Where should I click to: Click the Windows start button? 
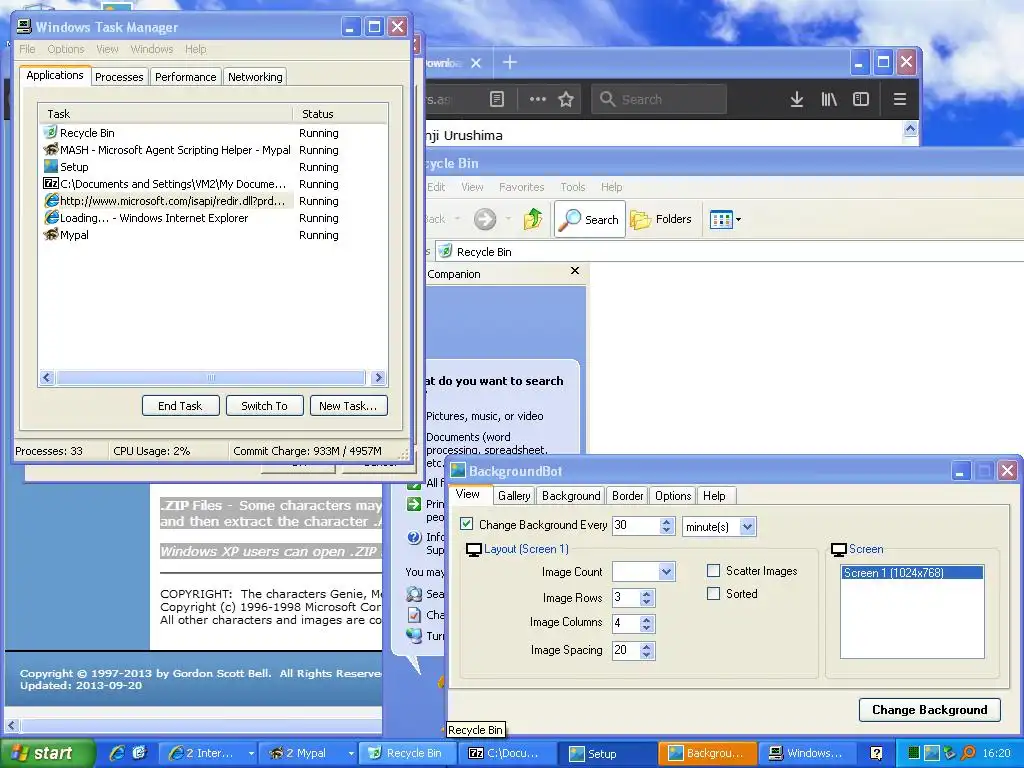pos(47,753)
